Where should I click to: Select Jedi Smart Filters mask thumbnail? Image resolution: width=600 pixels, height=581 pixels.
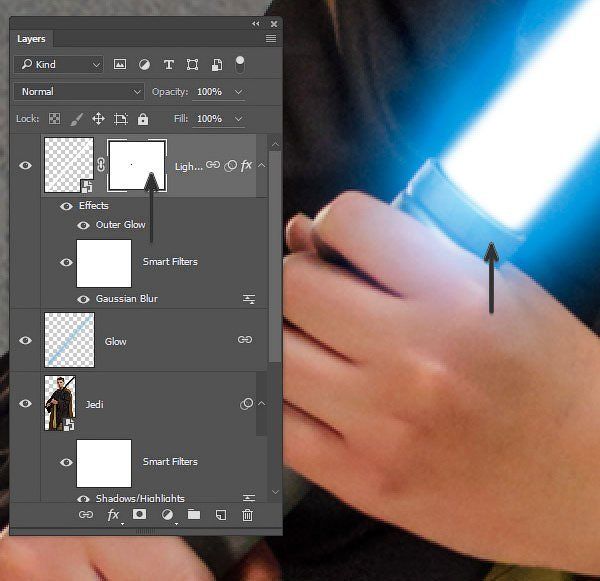pyautogui.click(x=104, y=463)
